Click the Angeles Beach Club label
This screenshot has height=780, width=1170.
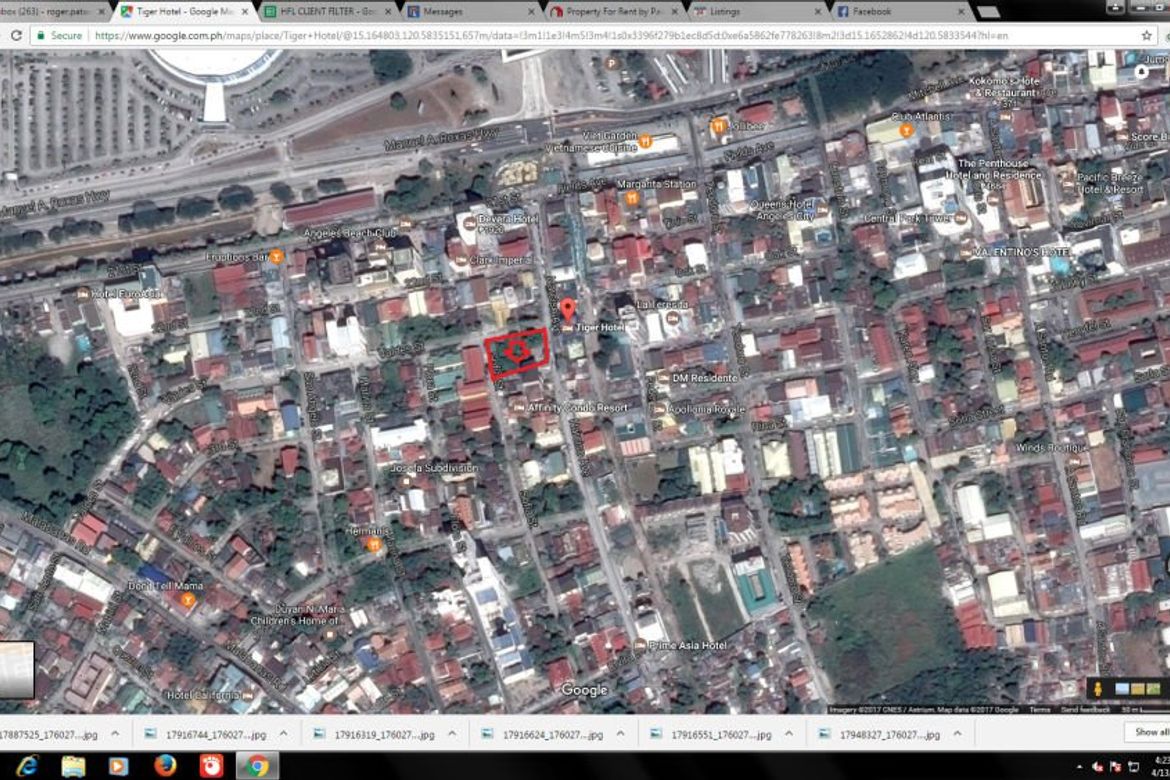(349, 233)
